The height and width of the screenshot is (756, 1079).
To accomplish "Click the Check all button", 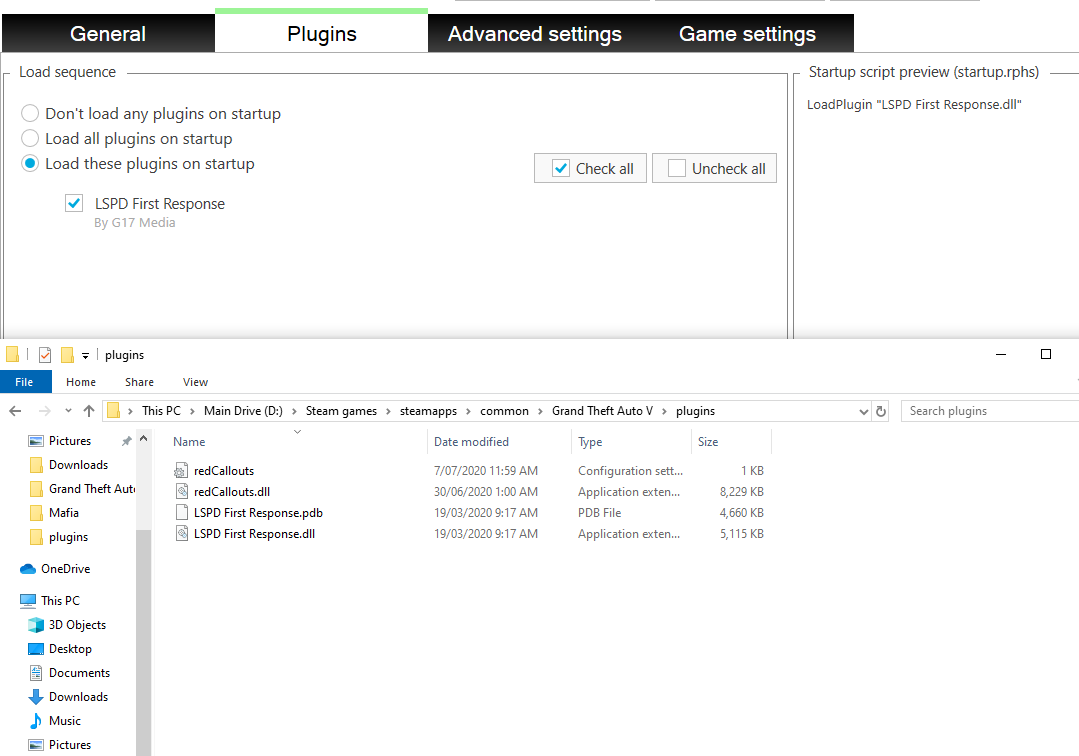I will click(x=590, y=169).
